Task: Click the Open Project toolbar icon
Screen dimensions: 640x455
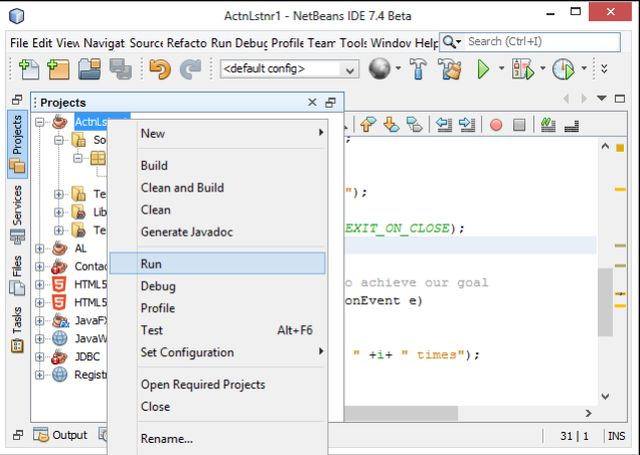Action: [x=89, y=69]
